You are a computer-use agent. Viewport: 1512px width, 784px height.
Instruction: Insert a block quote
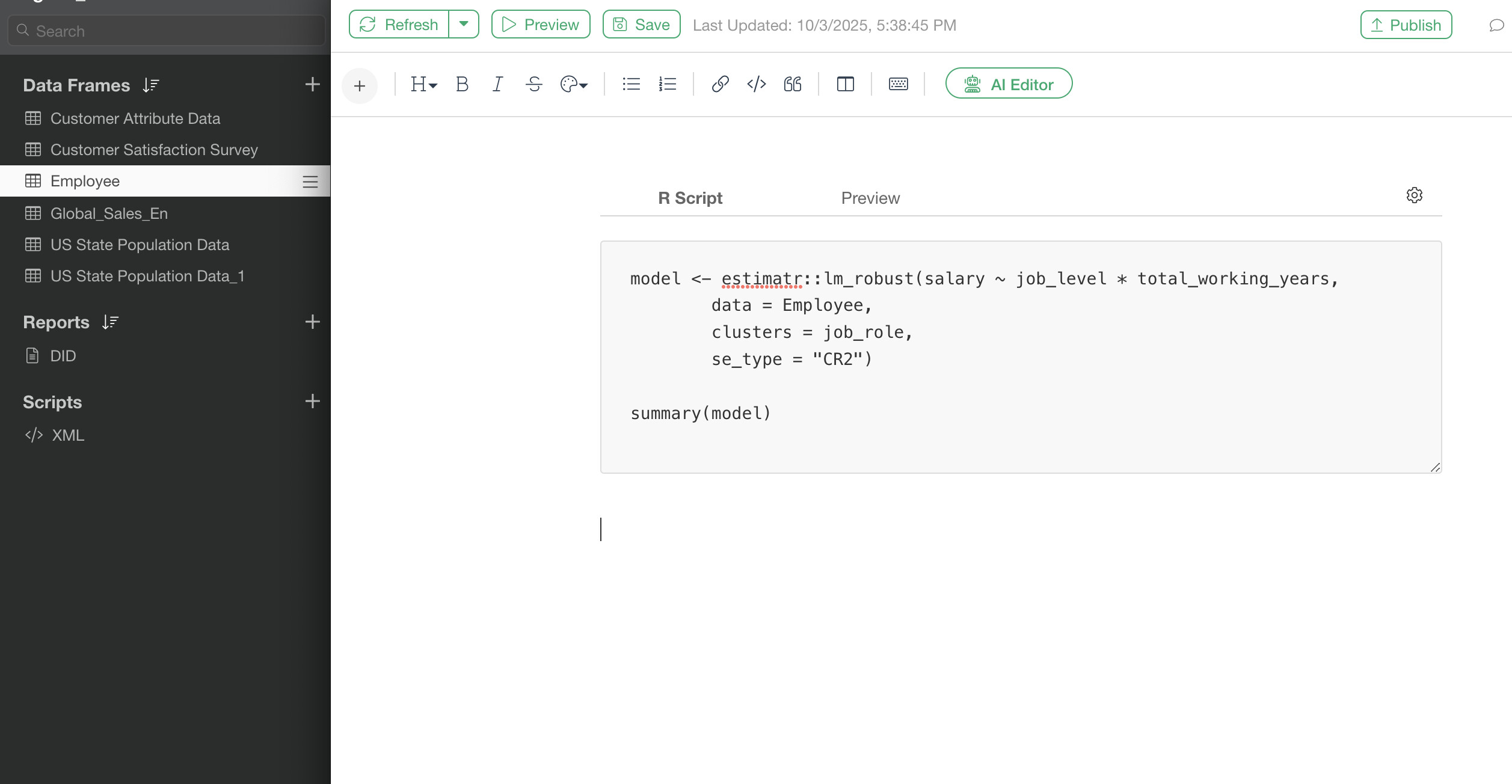point(793,84)
